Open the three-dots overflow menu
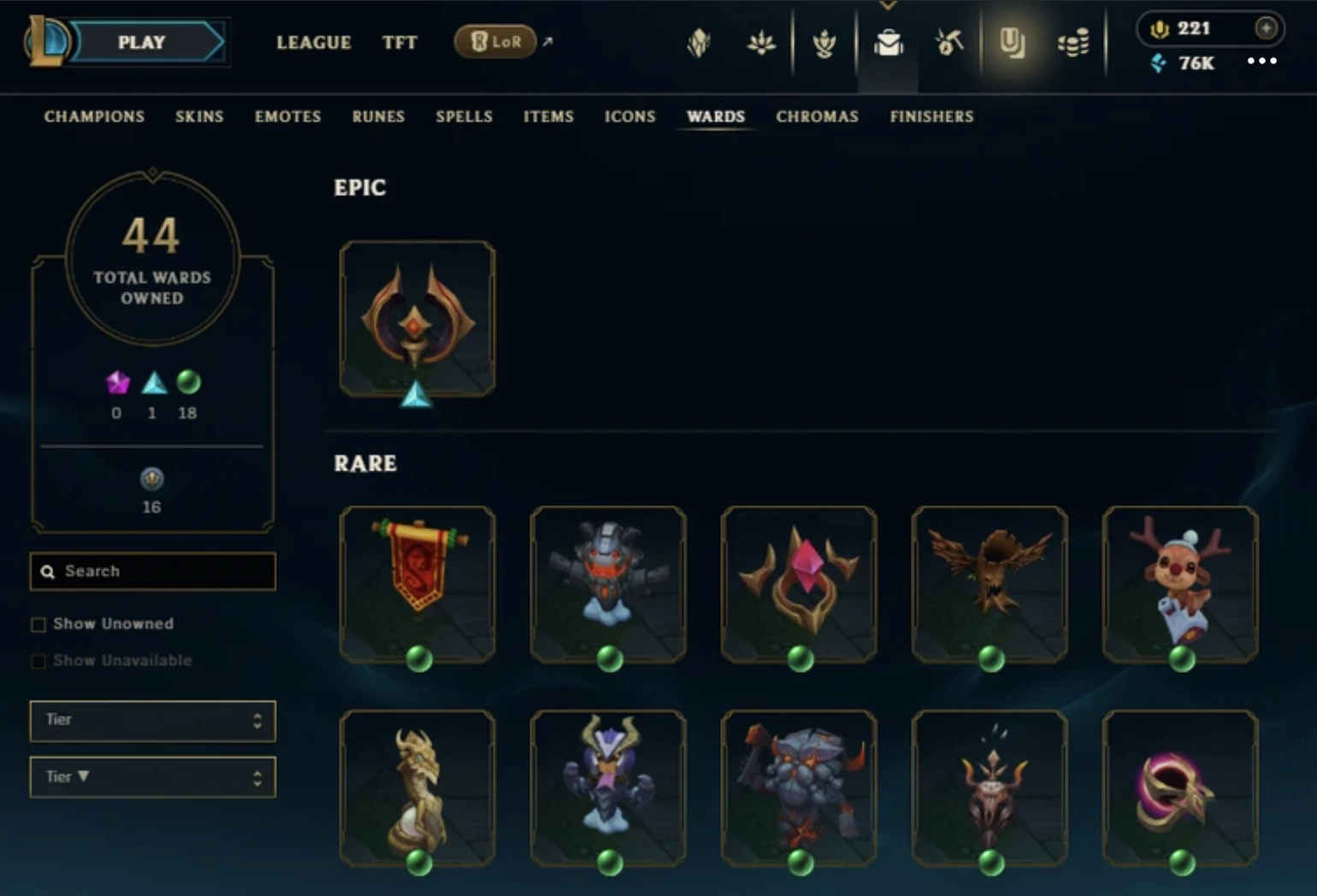 (1261, 61)
